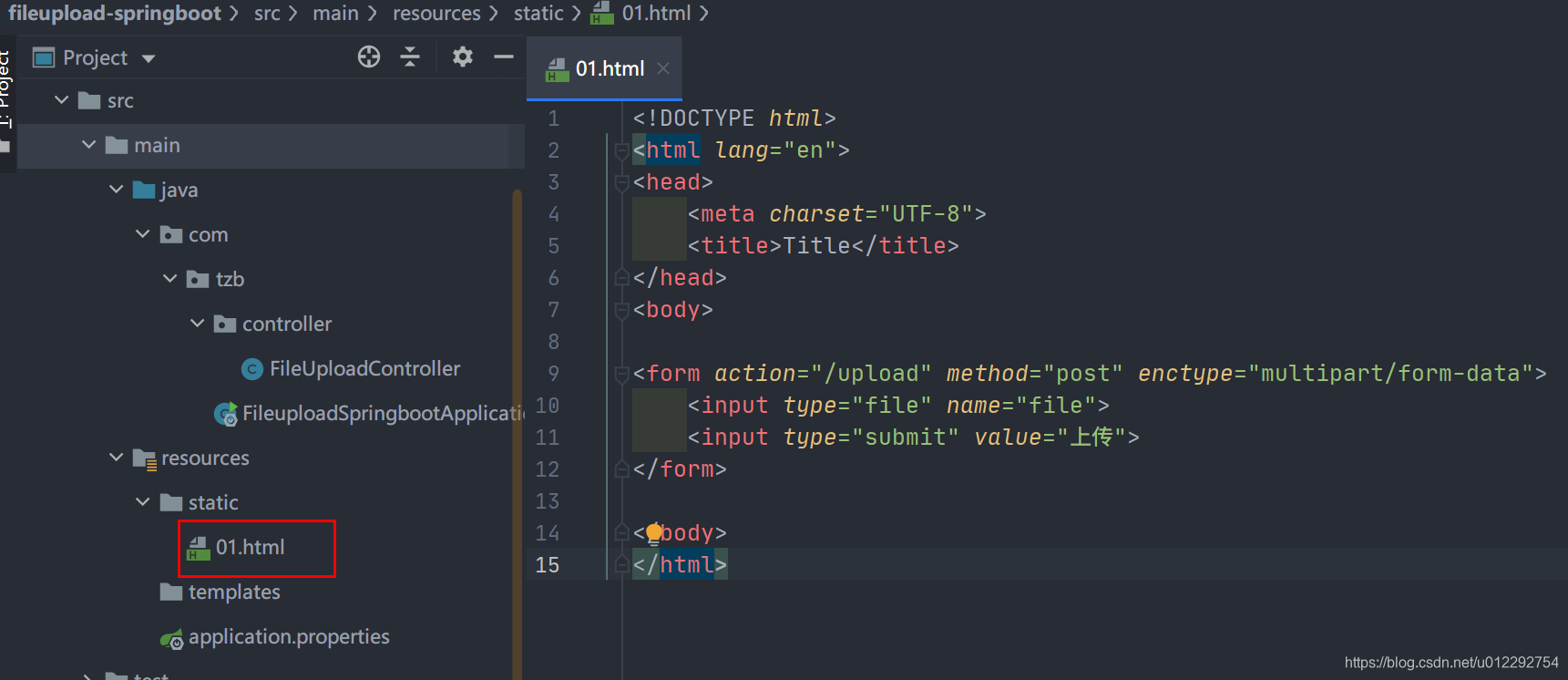1568x680 pixels.
Task: Click the resources breadcrumb
Action: pyautogui.click(x=436, y=13)
